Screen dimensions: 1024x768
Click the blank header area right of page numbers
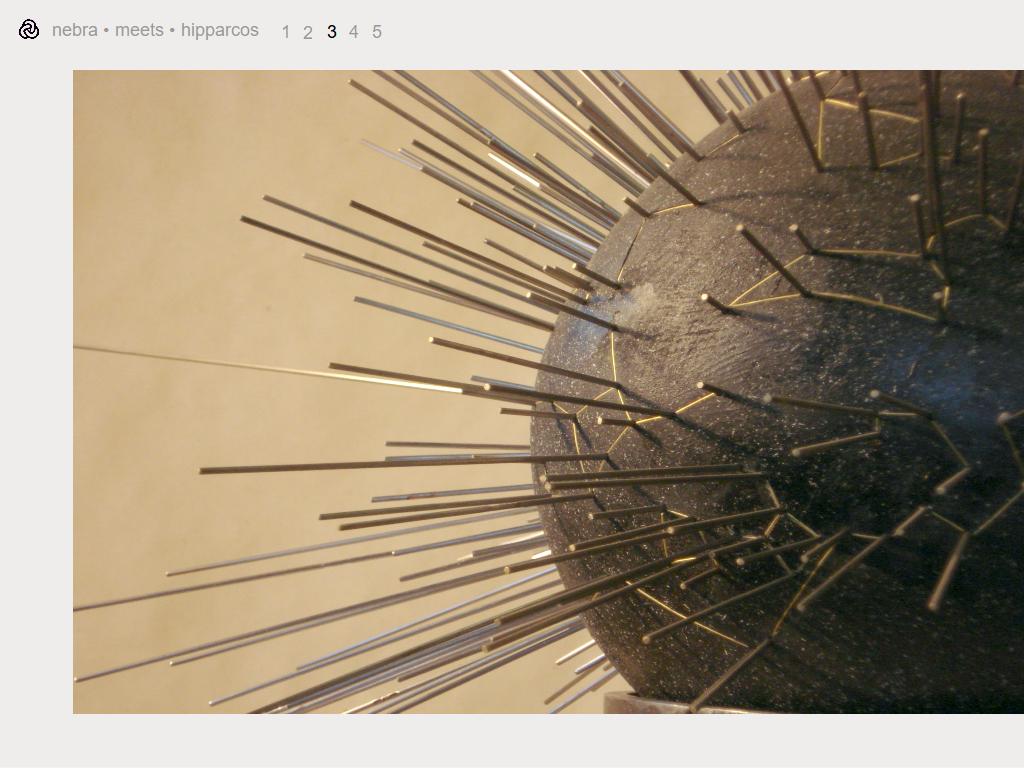pos(700,32)
